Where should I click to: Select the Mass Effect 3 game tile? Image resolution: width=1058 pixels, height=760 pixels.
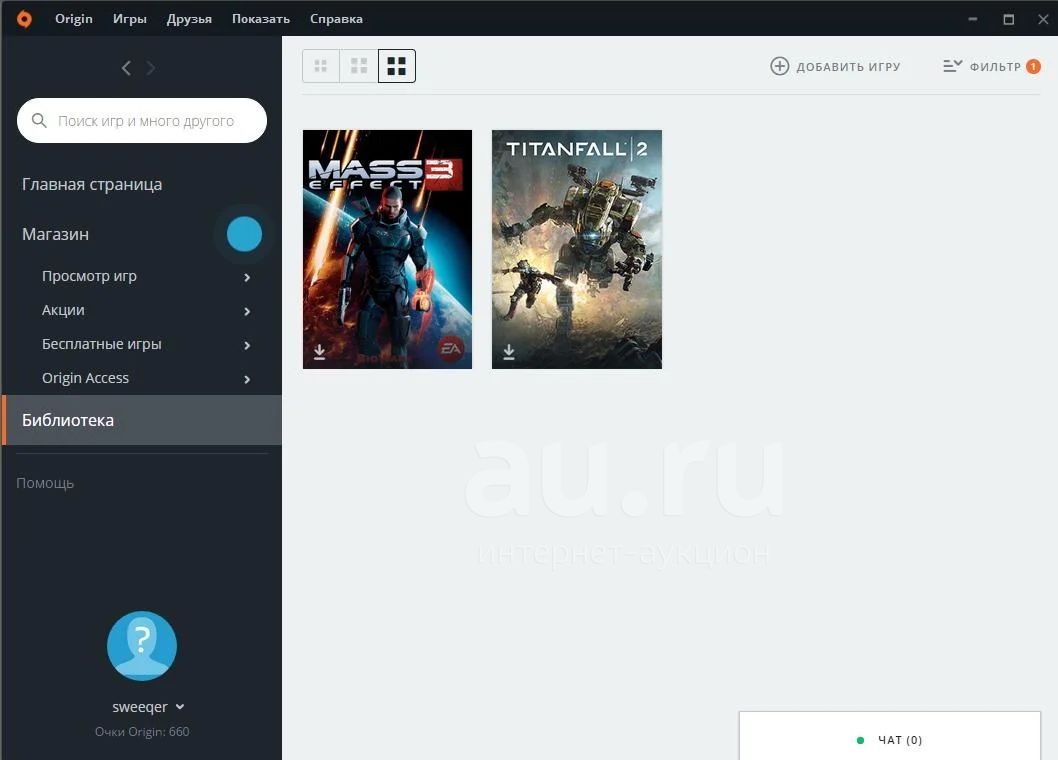(387, 249)
